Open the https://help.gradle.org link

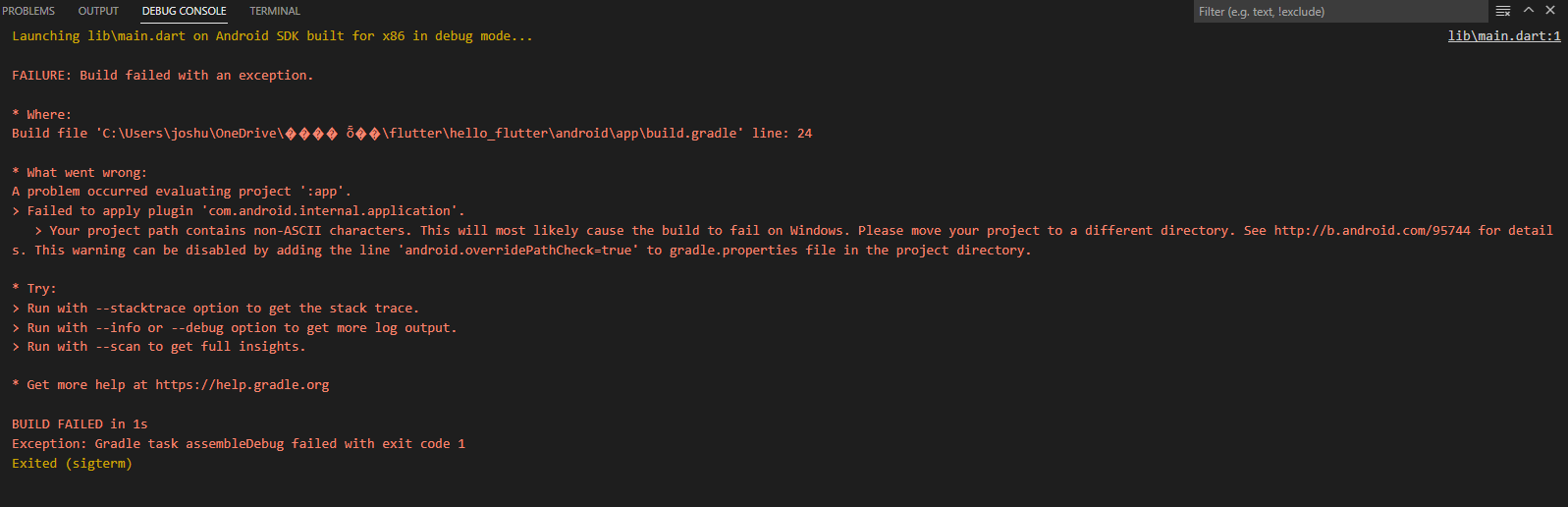243,385
